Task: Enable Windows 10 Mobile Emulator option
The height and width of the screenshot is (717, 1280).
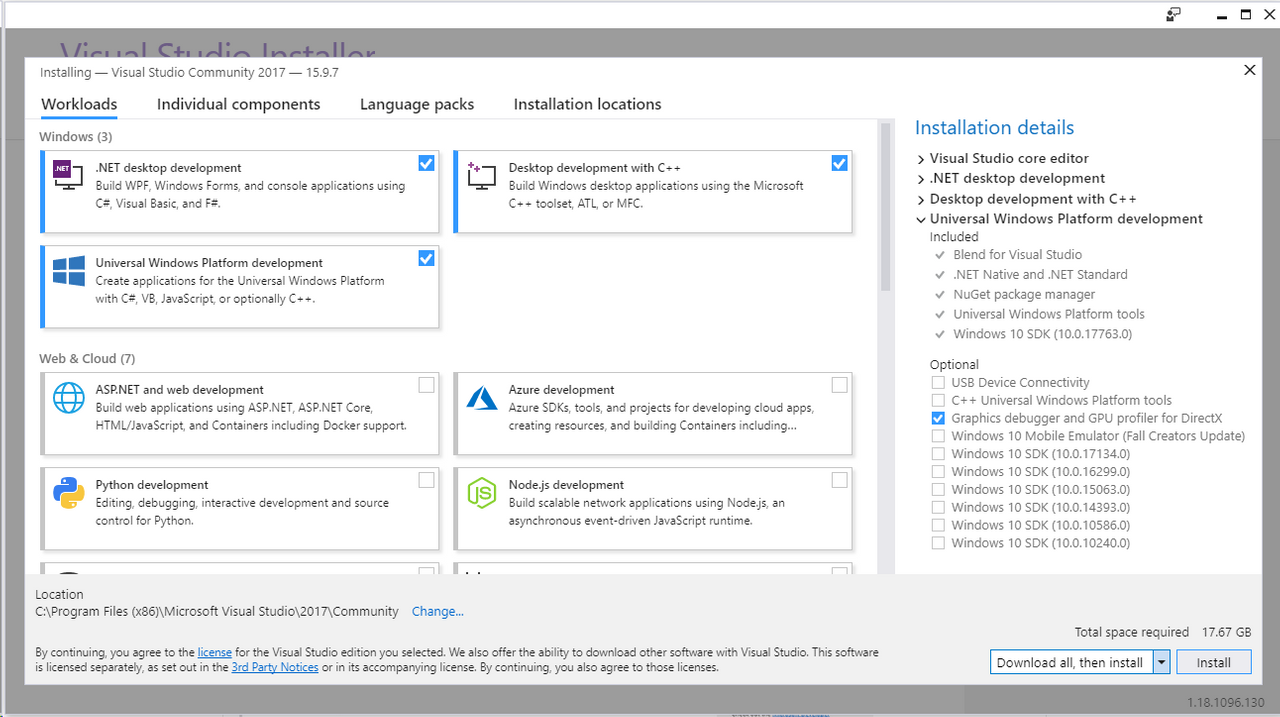Action: point(938,436)
